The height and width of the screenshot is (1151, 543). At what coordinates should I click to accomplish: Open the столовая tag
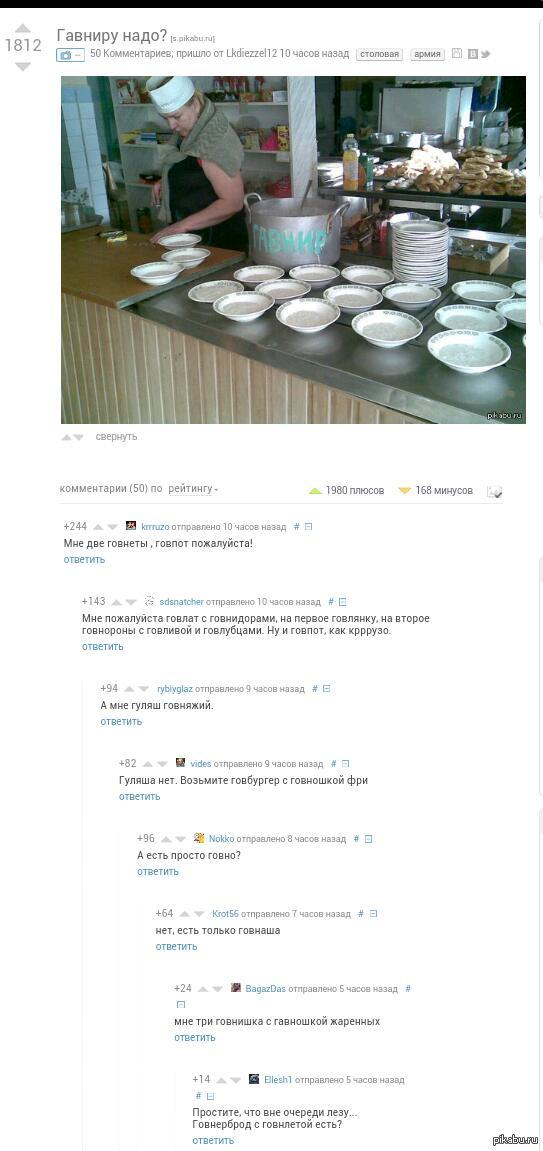[x=379, y=54]
